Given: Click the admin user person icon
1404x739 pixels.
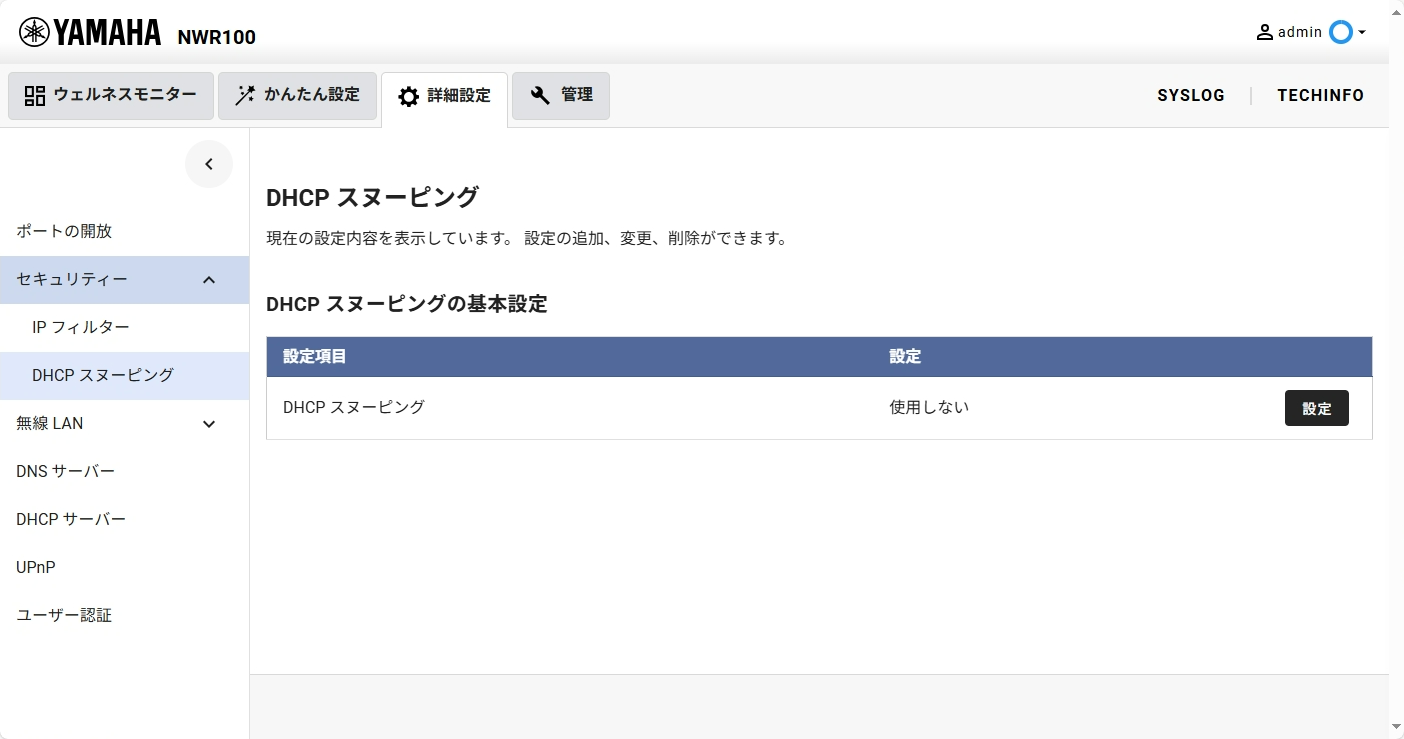Looking at the screenshot, I should tap(1265, 32).
